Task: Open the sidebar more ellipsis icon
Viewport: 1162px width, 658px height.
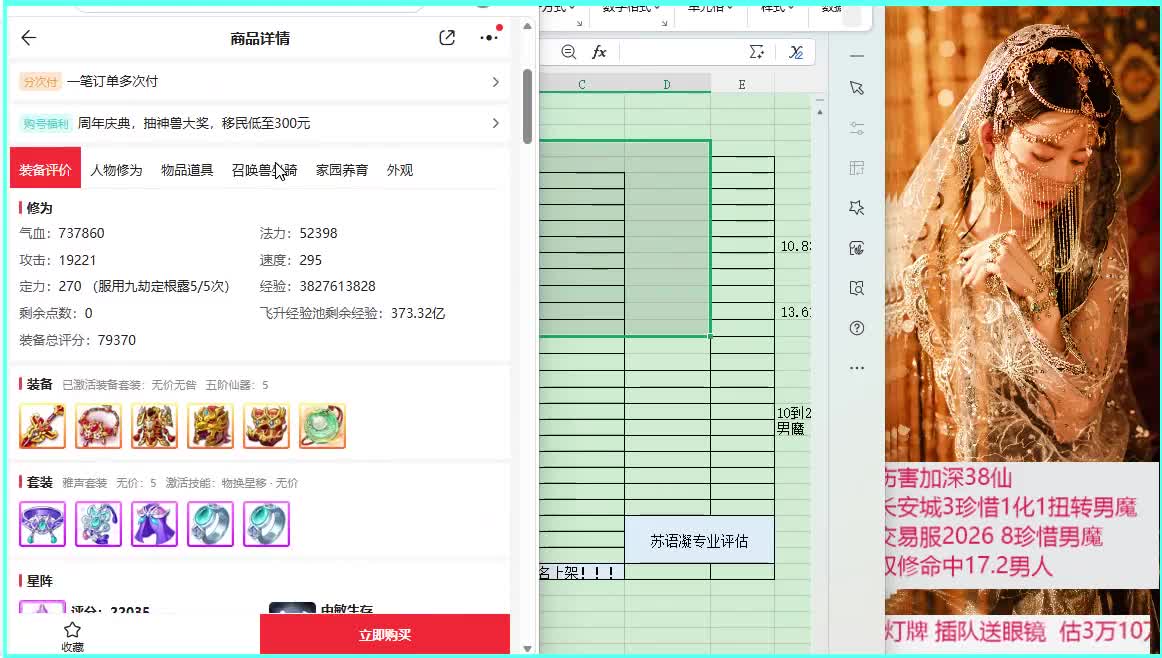Action: coord(857,368)
